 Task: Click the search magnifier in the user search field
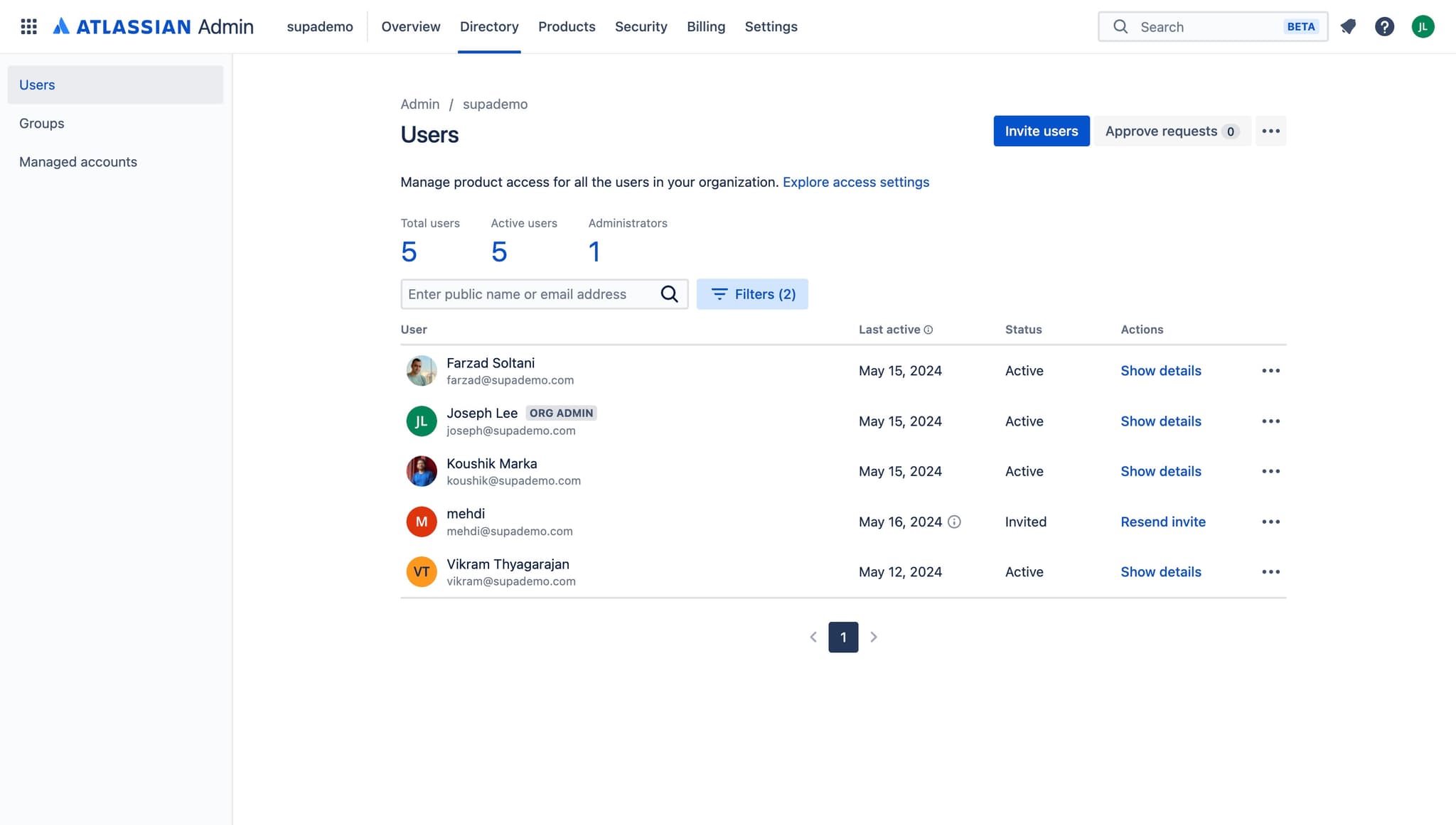[669, 293]
